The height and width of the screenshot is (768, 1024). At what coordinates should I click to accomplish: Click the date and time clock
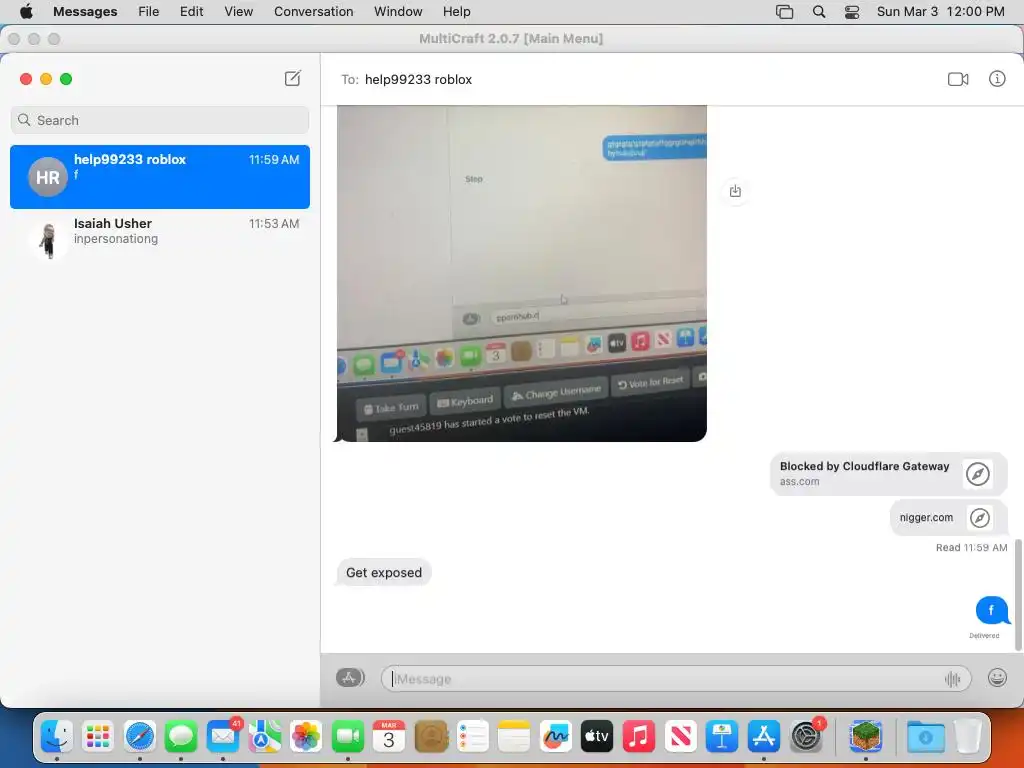tap(940, 11)
